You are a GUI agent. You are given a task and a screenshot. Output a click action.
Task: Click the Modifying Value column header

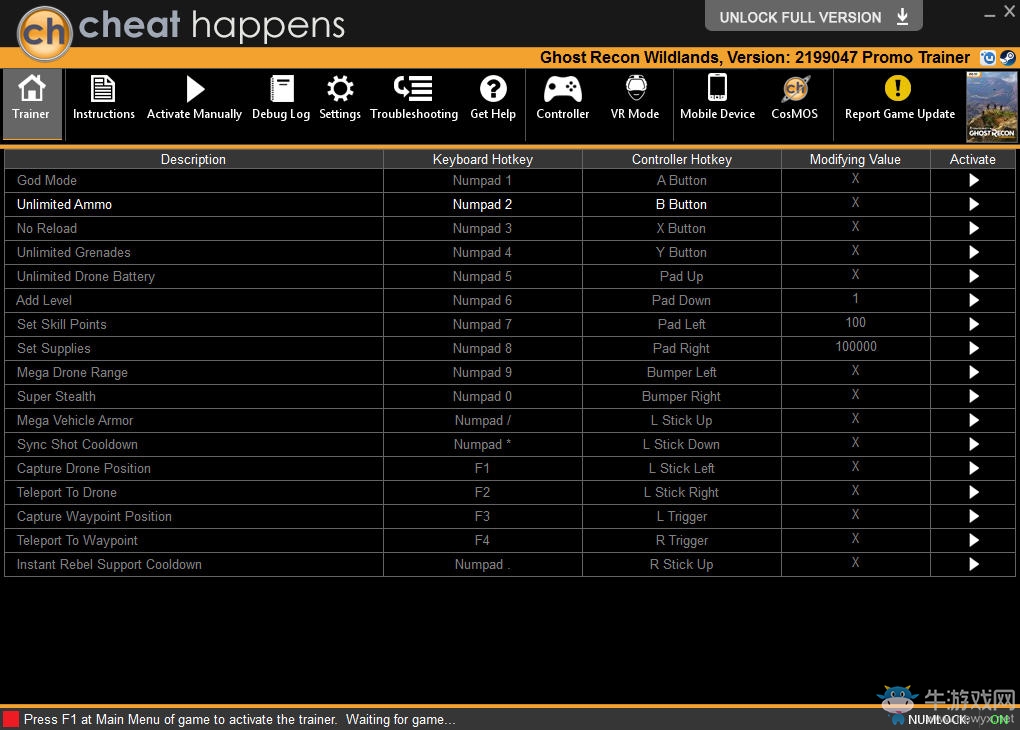pyautogui.click(x=855, y=159)
